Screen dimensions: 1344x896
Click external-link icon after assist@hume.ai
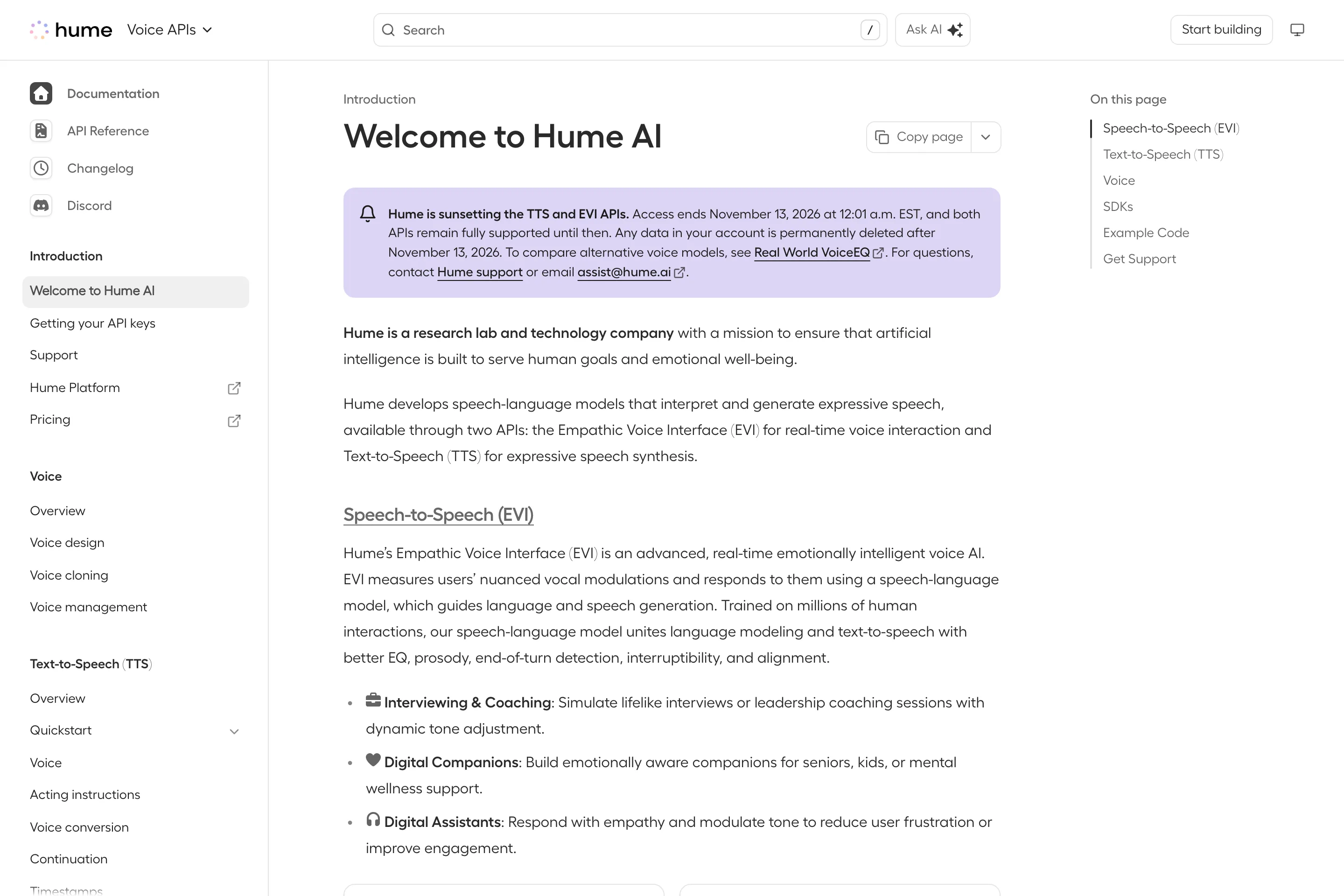pyautogui.click(x=679, y=273)
